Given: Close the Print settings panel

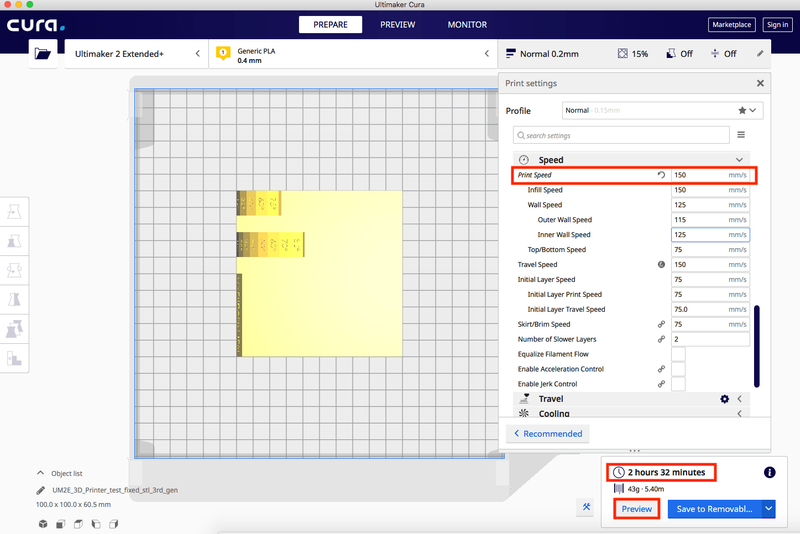Looking at the screenshot, I should [x=760, y=84].
